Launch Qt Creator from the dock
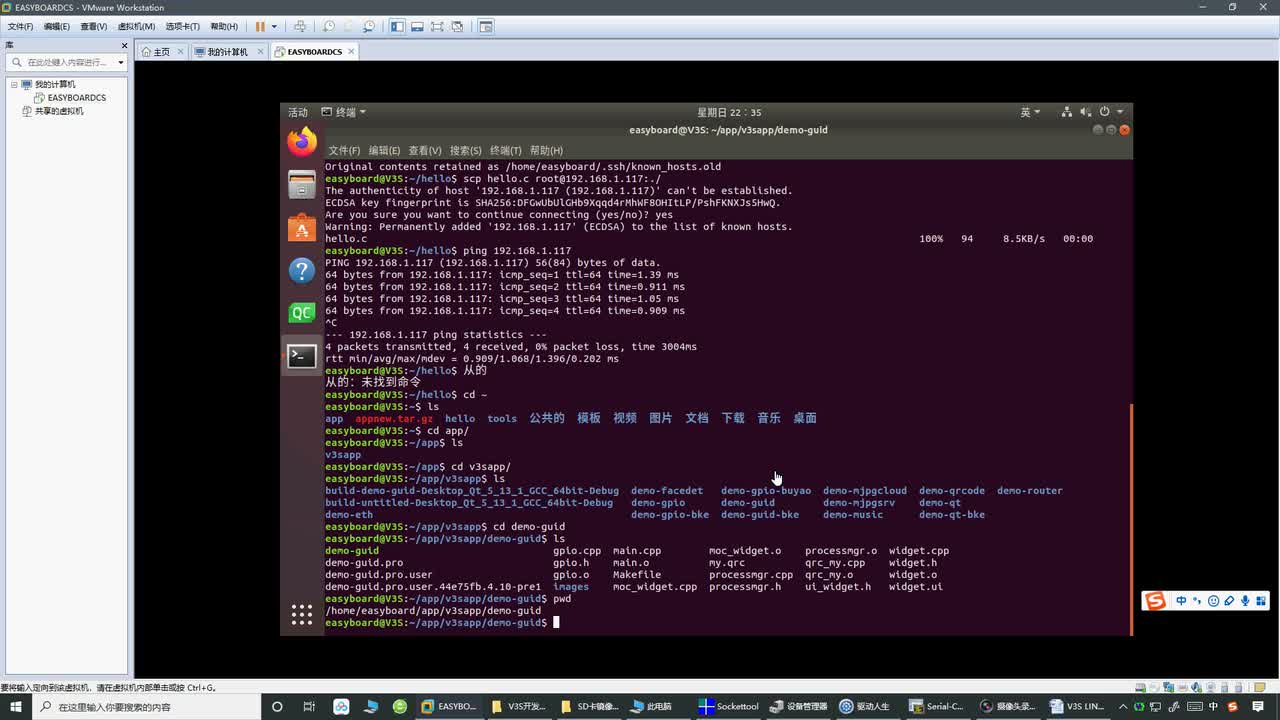This screenshot has height=720, width=1280. pyautogui.click(x=302, y=313)
